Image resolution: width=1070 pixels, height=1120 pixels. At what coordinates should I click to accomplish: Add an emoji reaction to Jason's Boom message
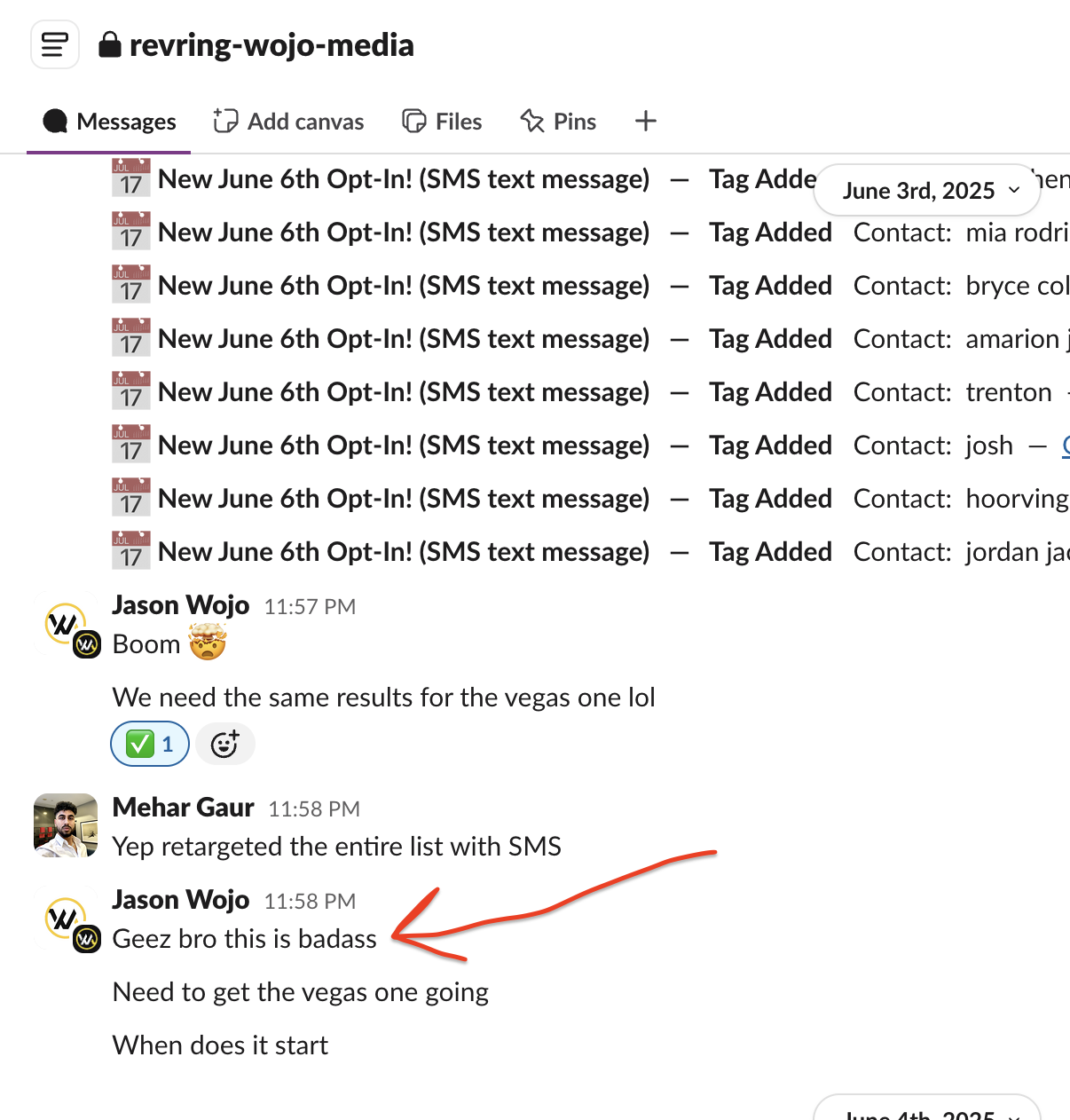point(225,744)
